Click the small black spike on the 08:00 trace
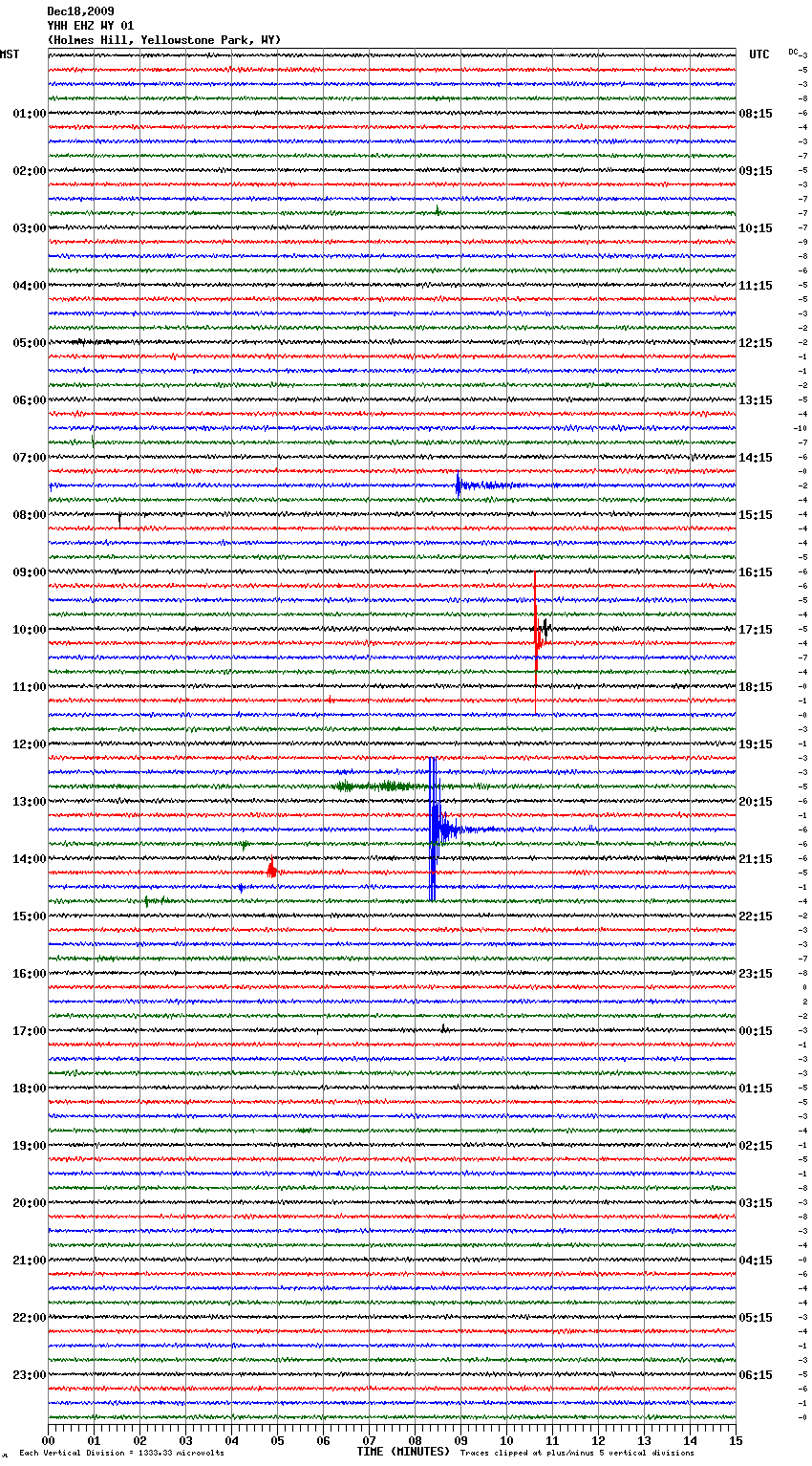Image resolution: width=812 pixels, height=1466 pixels. (119, 519)
